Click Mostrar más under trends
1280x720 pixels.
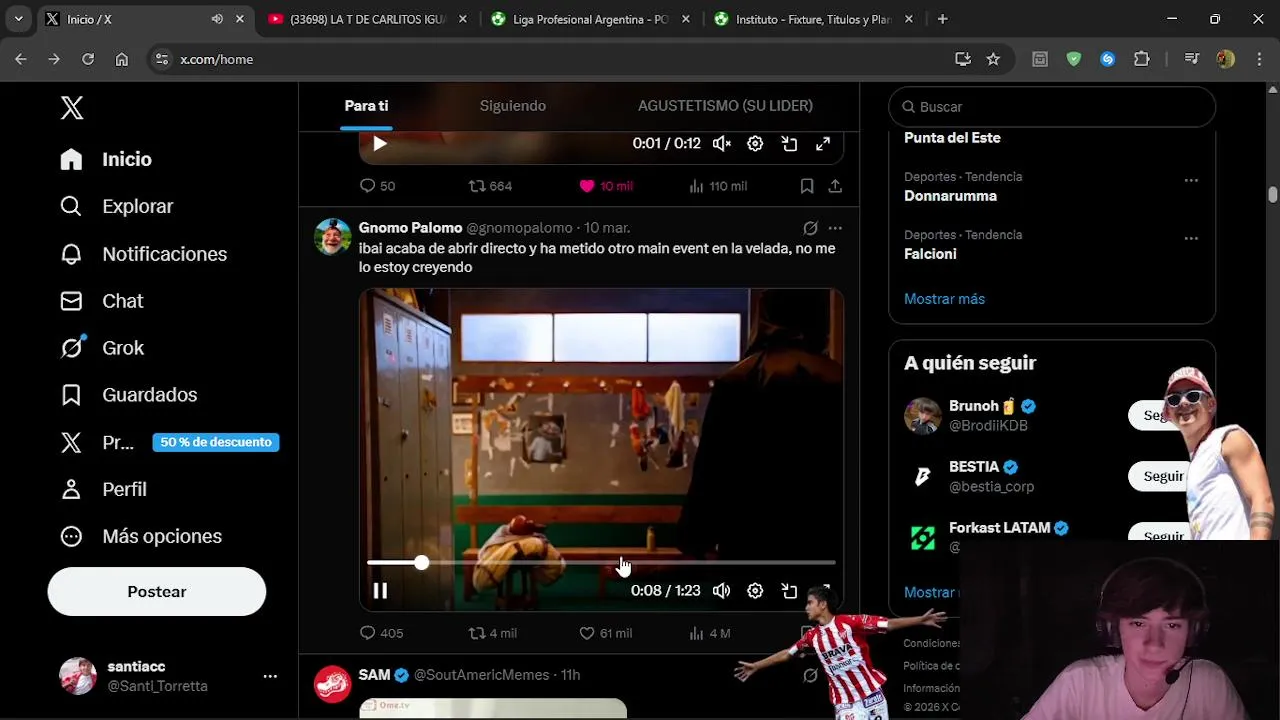coord(944,299)
